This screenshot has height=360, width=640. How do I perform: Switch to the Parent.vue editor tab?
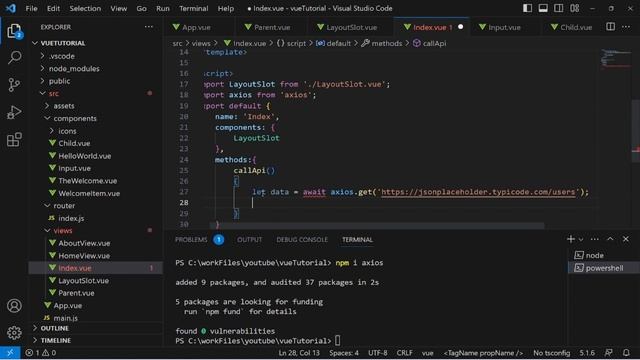pyautogui.click(x=272, y=27)
